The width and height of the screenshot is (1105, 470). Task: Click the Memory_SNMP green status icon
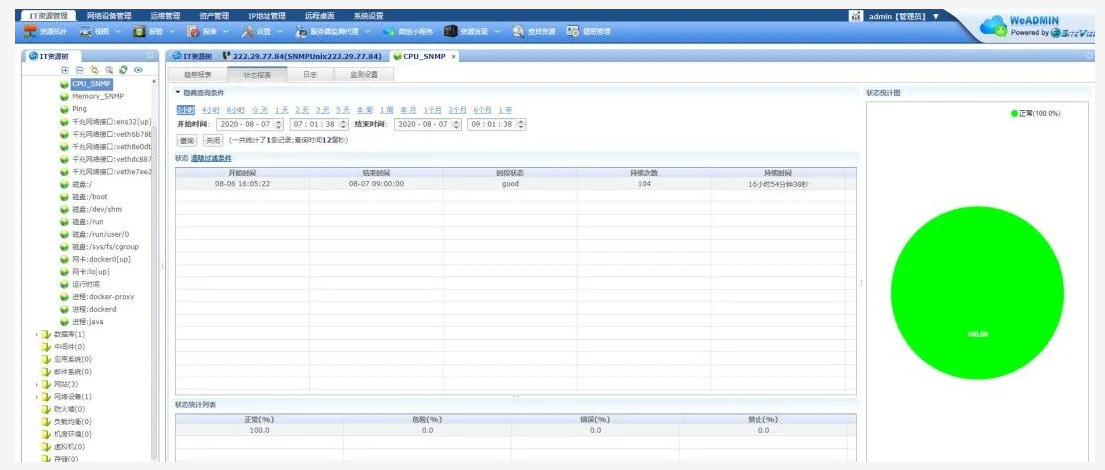pyautogui.click(x=64, y=97)
